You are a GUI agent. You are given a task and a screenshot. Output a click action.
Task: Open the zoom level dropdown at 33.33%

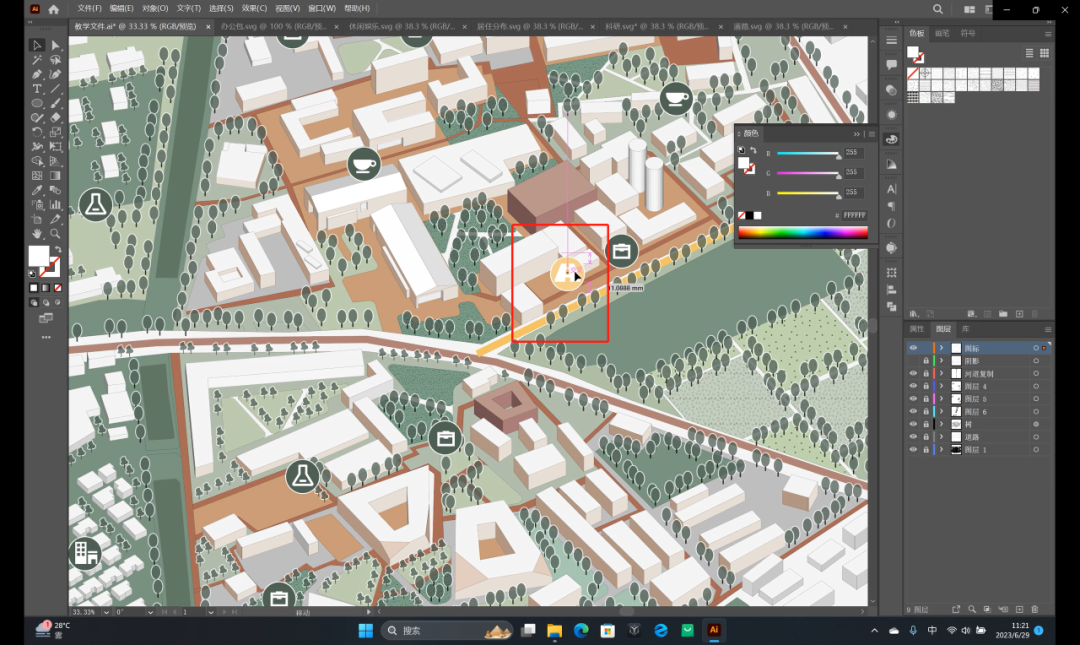pos(106,612)
